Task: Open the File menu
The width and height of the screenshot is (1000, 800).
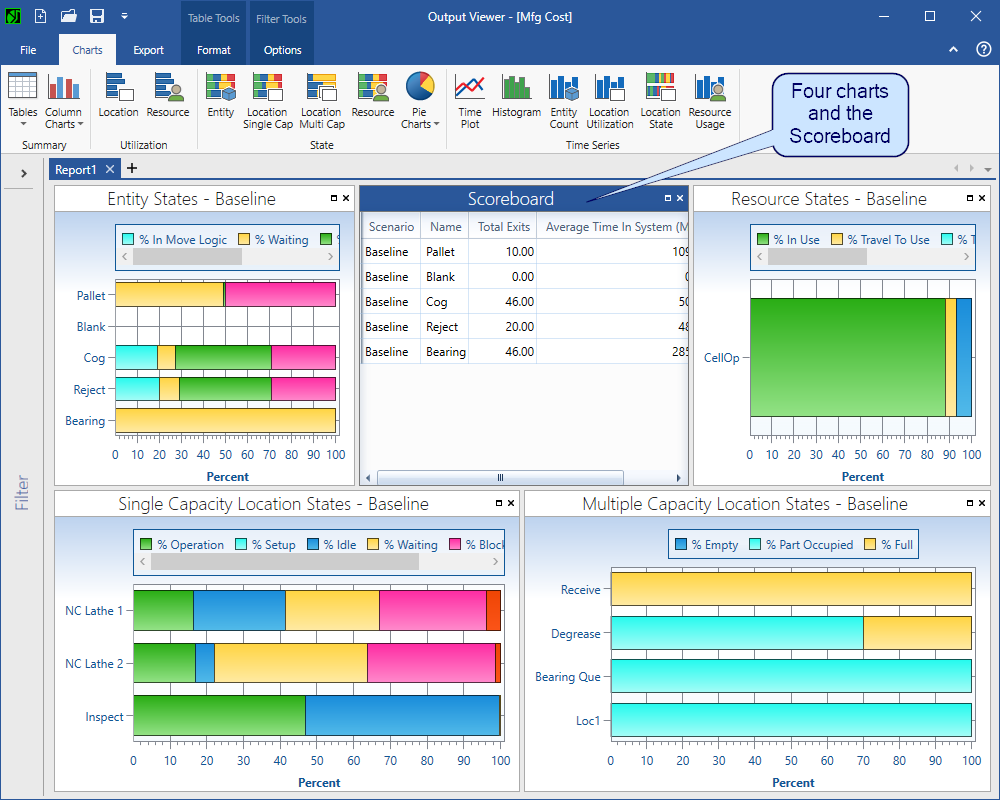Action: coord(28,50)
